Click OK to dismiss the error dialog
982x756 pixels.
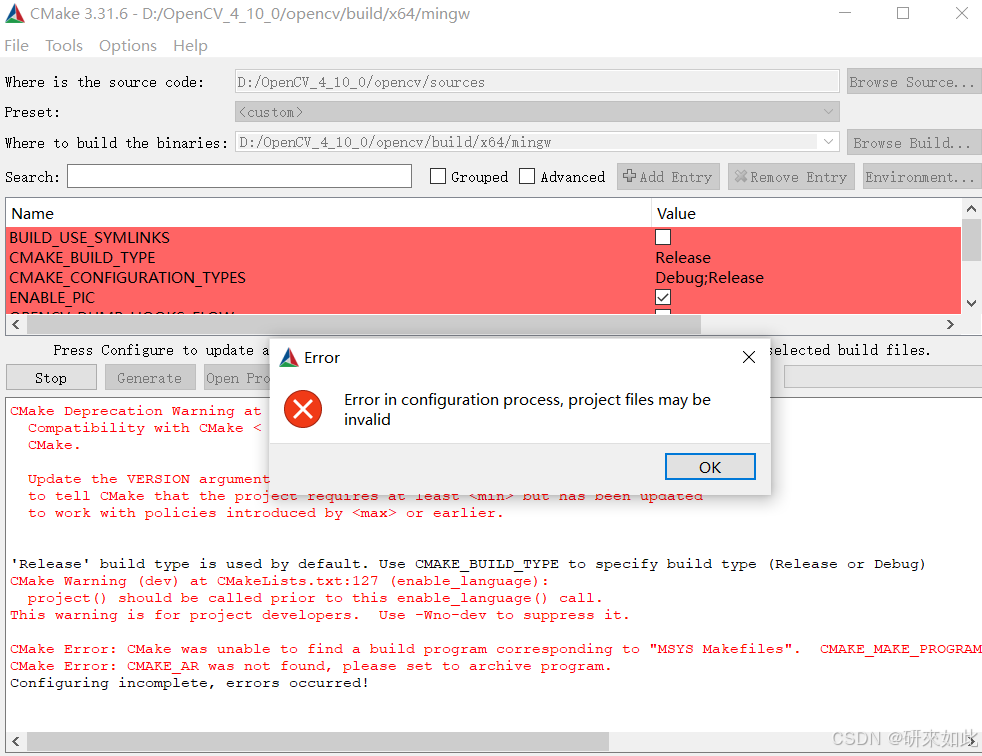(x=710, y=466)
